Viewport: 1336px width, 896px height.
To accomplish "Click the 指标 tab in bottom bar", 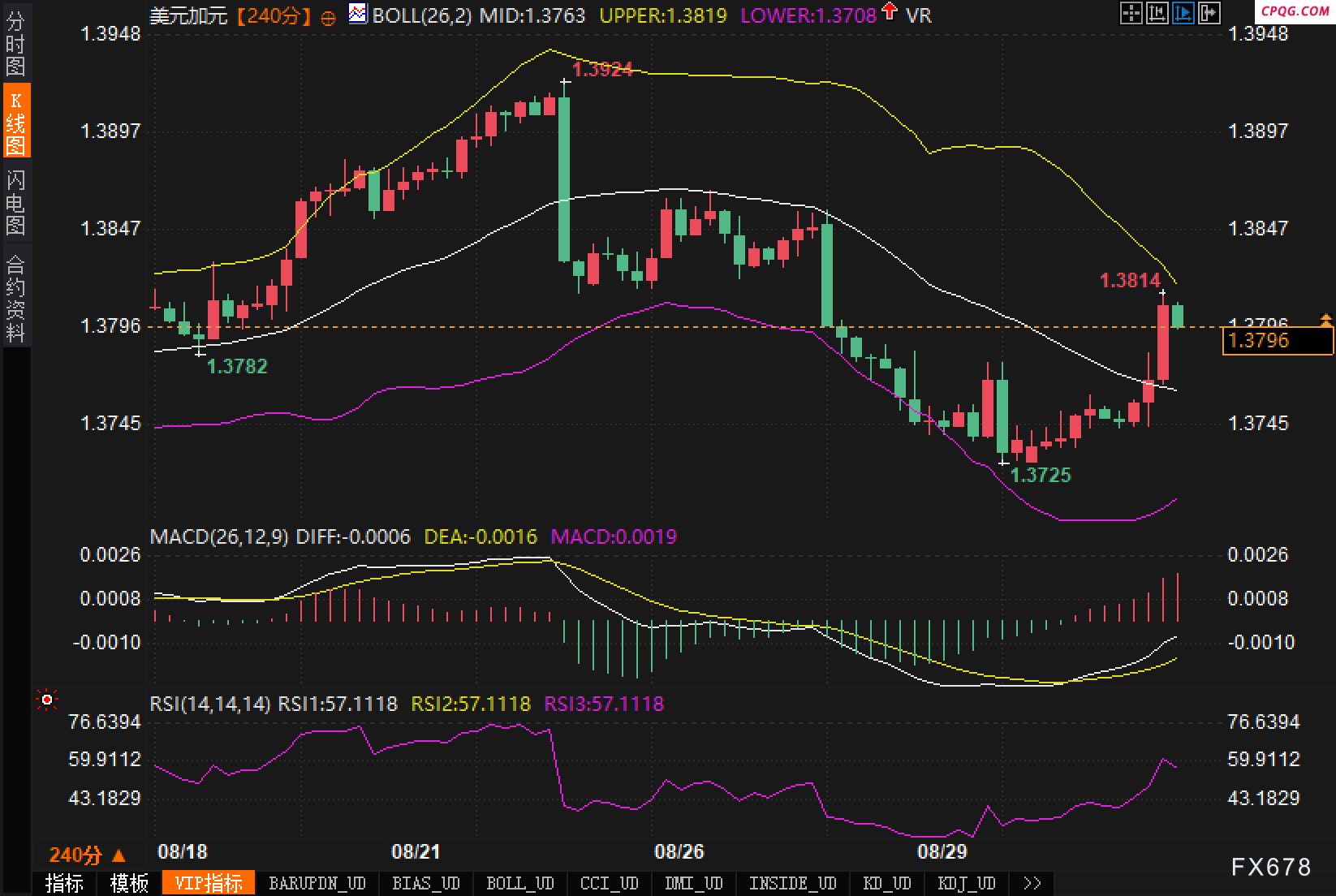I will coord(64,883).
